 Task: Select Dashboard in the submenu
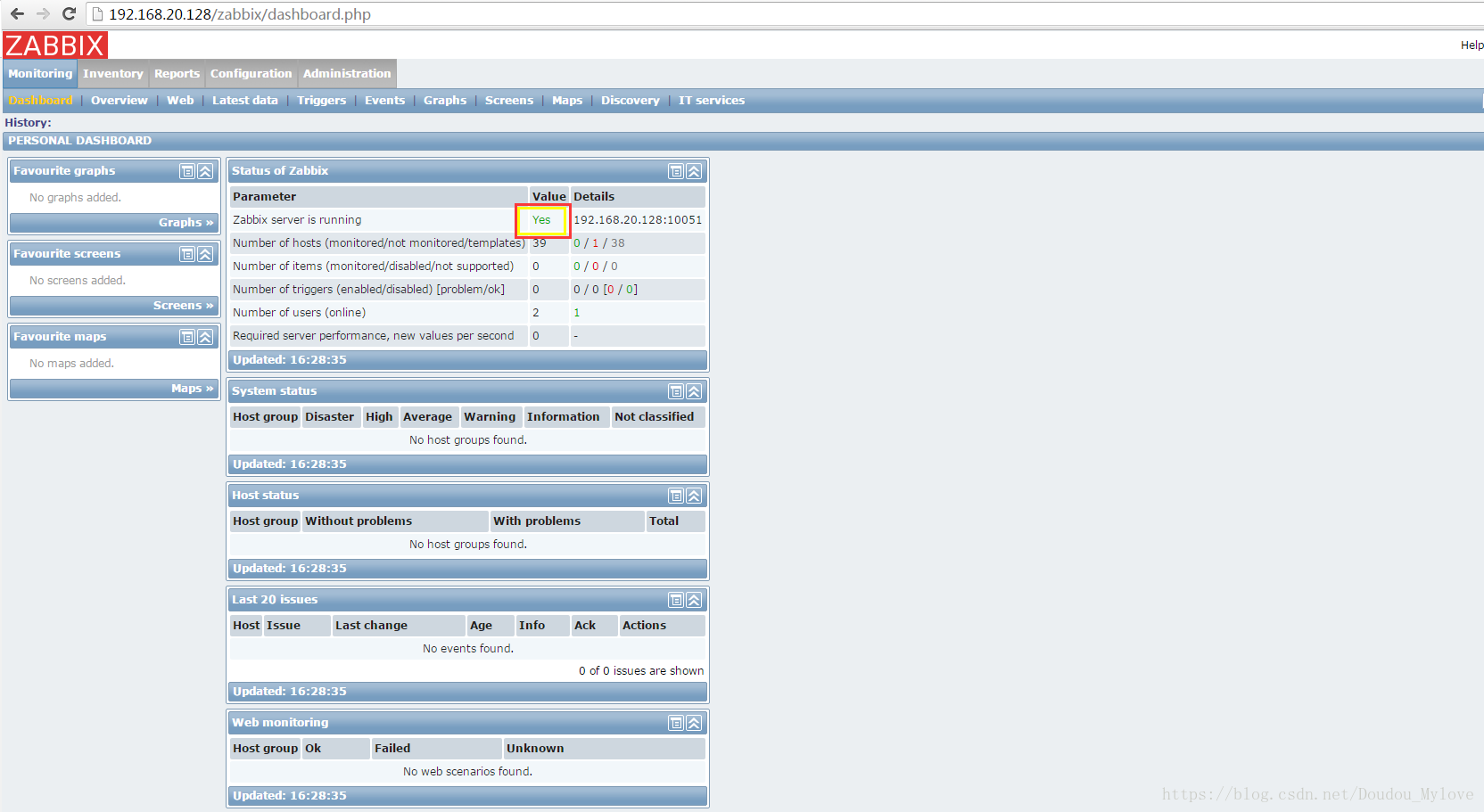coord(40,101)
